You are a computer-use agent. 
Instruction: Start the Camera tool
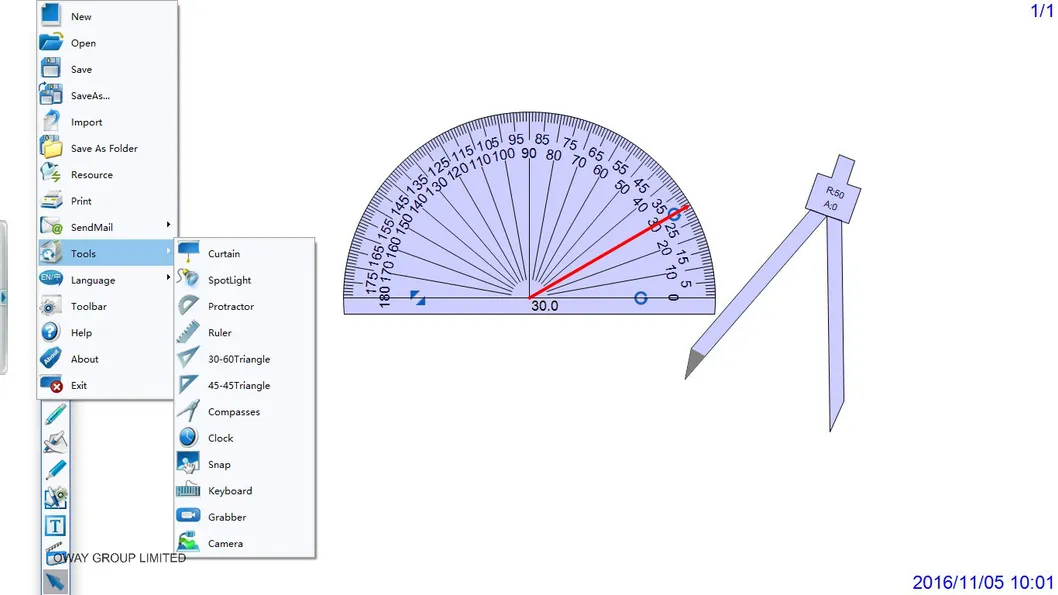tap(225, 544)
